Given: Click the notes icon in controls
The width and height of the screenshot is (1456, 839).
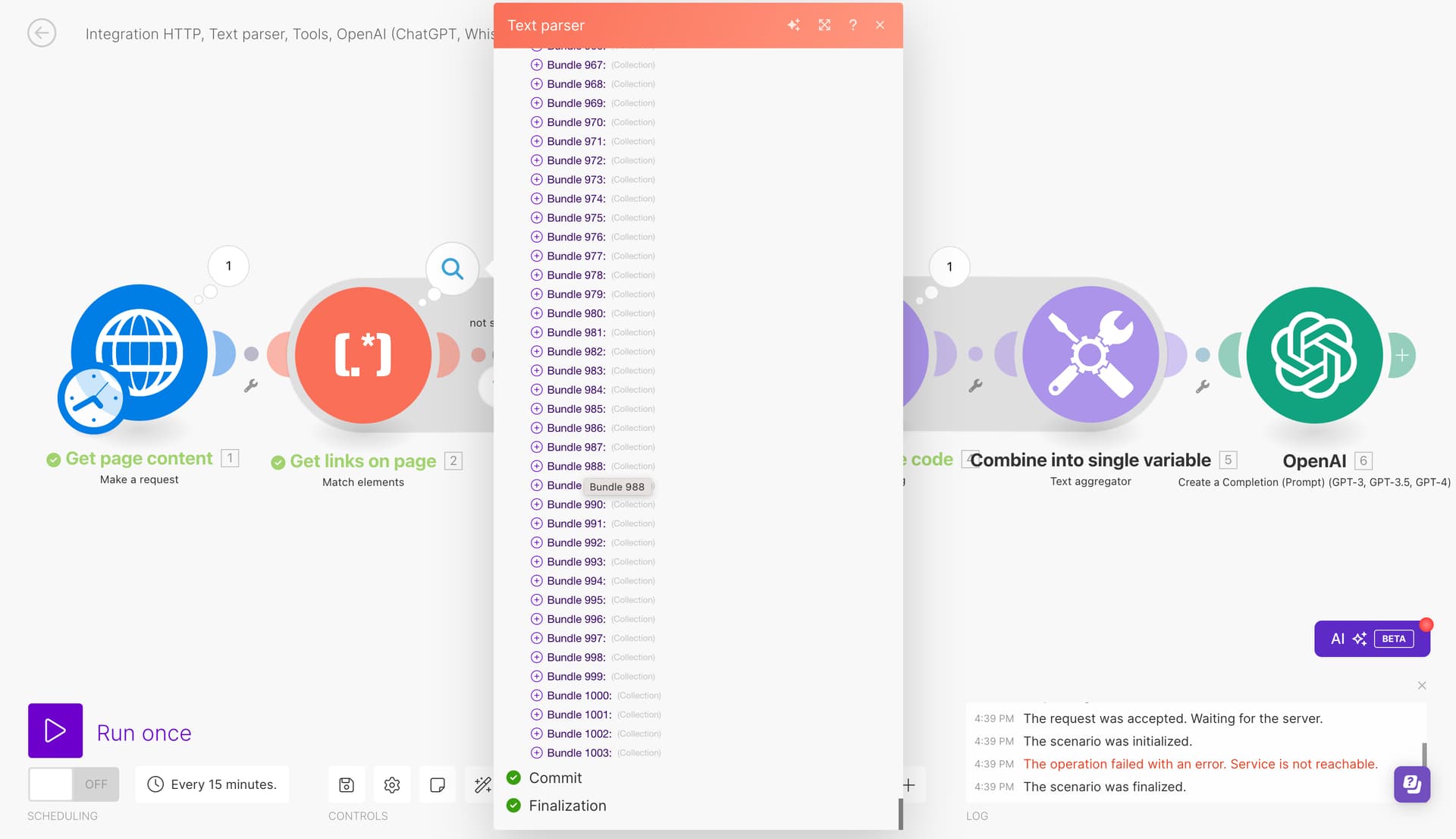Looking at the screenshot, I should (438, 784).
